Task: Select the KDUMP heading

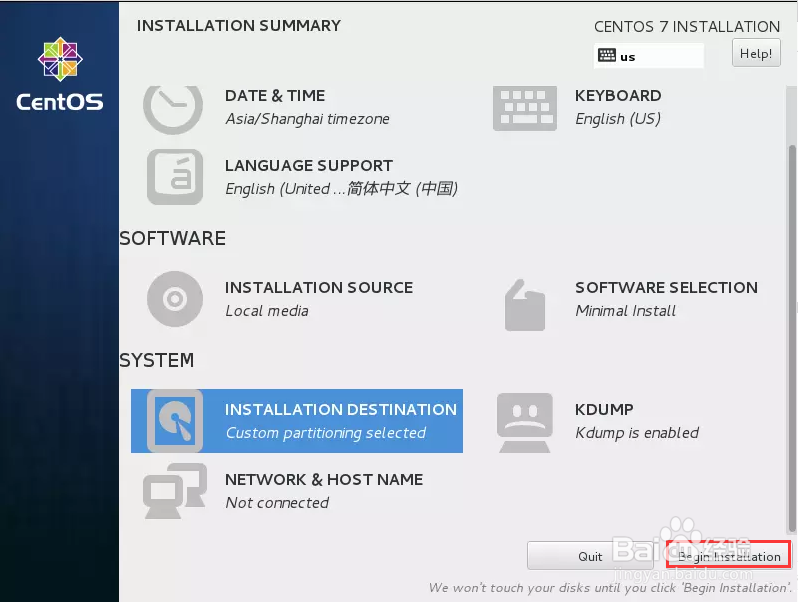Action: 604,410
